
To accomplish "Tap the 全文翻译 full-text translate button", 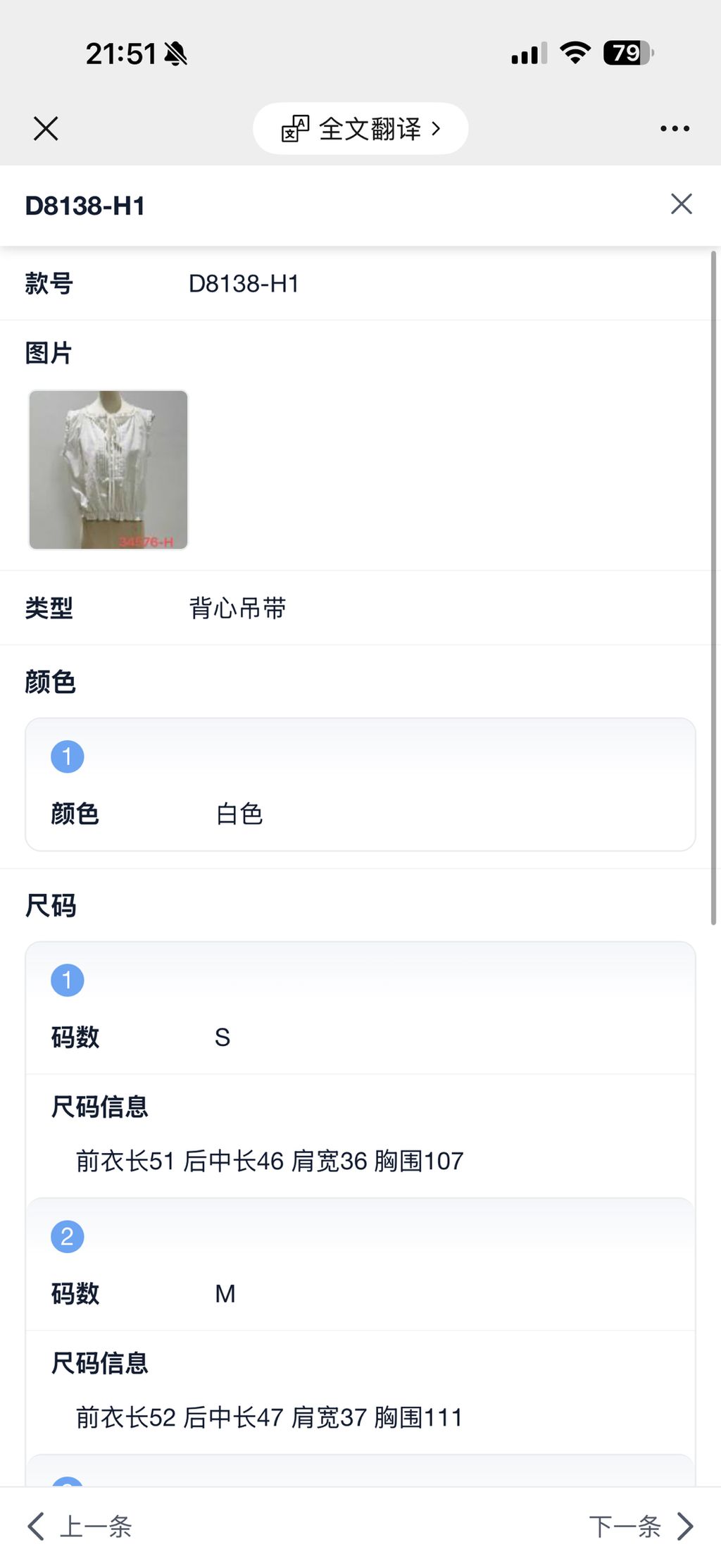I will 370,129.
